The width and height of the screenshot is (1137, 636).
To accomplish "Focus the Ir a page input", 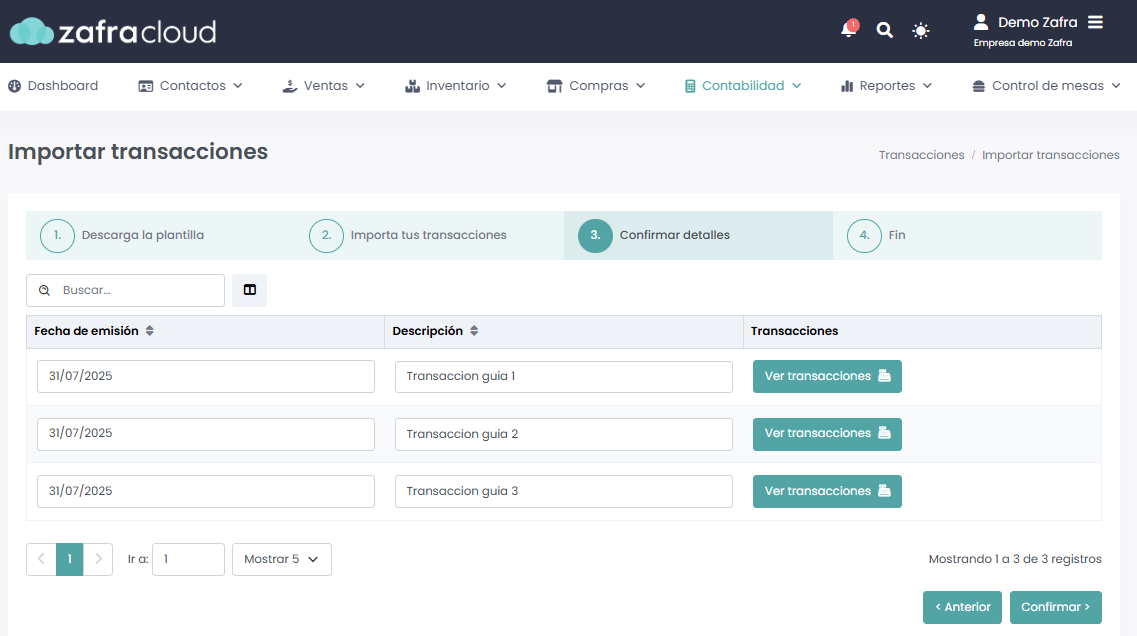I will point(188,559).
